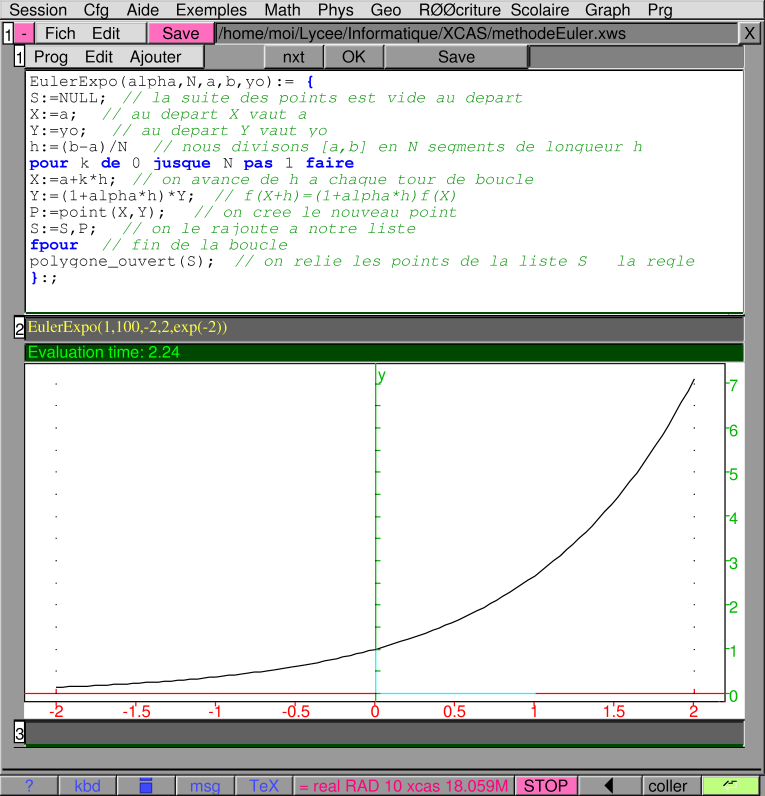The width and height of the screenshot is (765, 796).
Task: Click the pink minus collapse button
Action: click(x=24, y=34)
